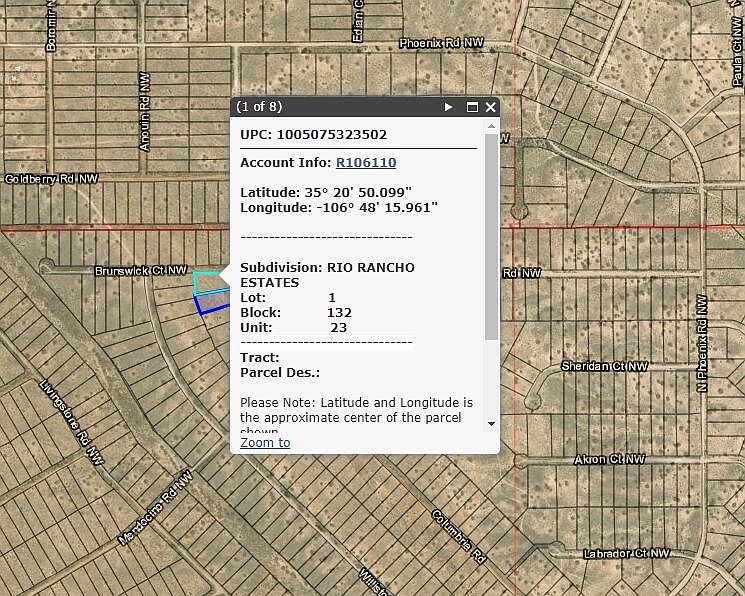Screen dimensions: 745x596
Task: Click the Brunswick Ct NW road label
Action: tap(141, 271)
